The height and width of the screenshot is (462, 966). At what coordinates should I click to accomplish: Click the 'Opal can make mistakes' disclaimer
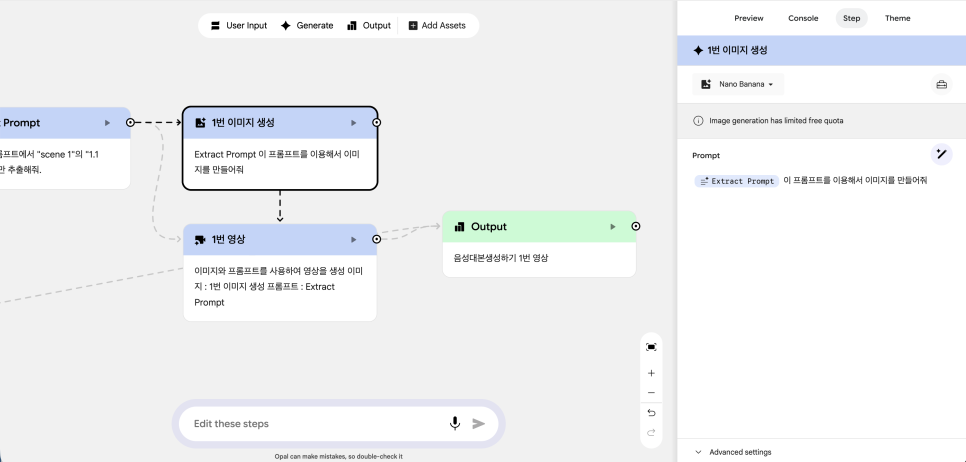[x=338, y=456]
